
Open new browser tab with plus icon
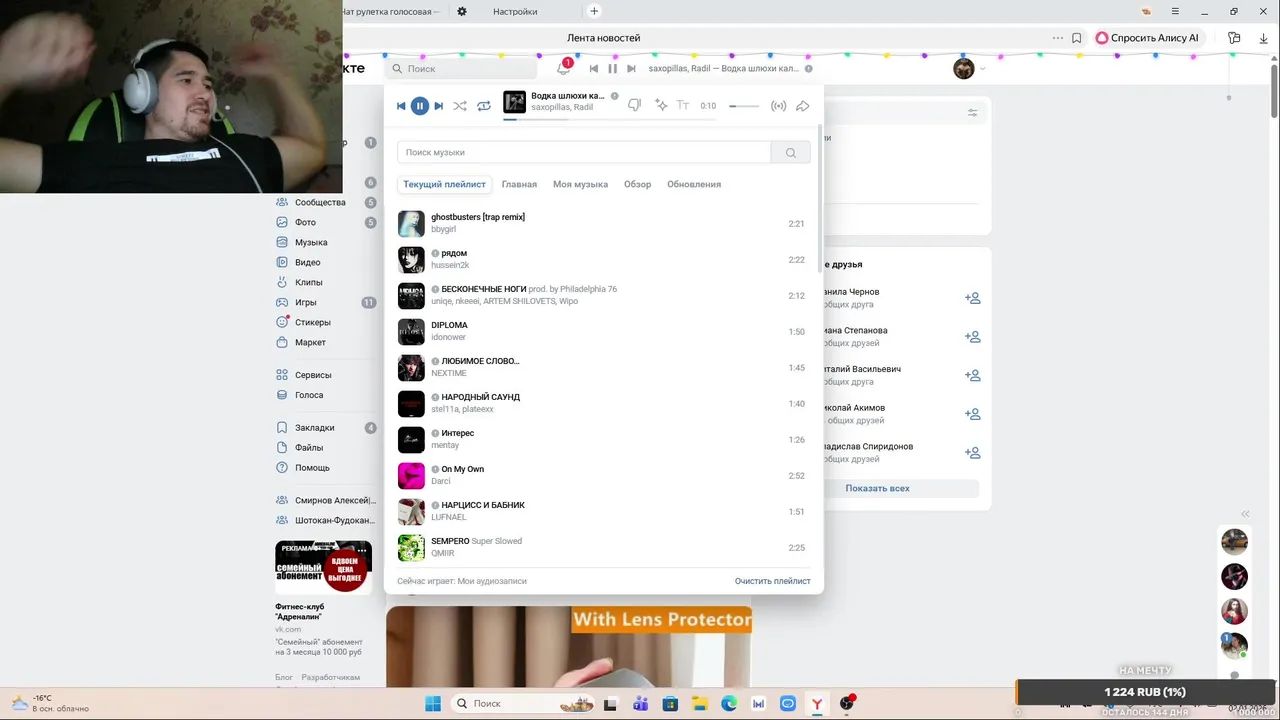click(x=594, y=11)
